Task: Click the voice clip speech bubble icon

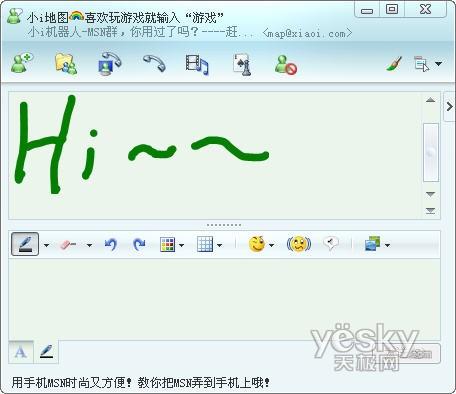Action: tap(331, 243)
